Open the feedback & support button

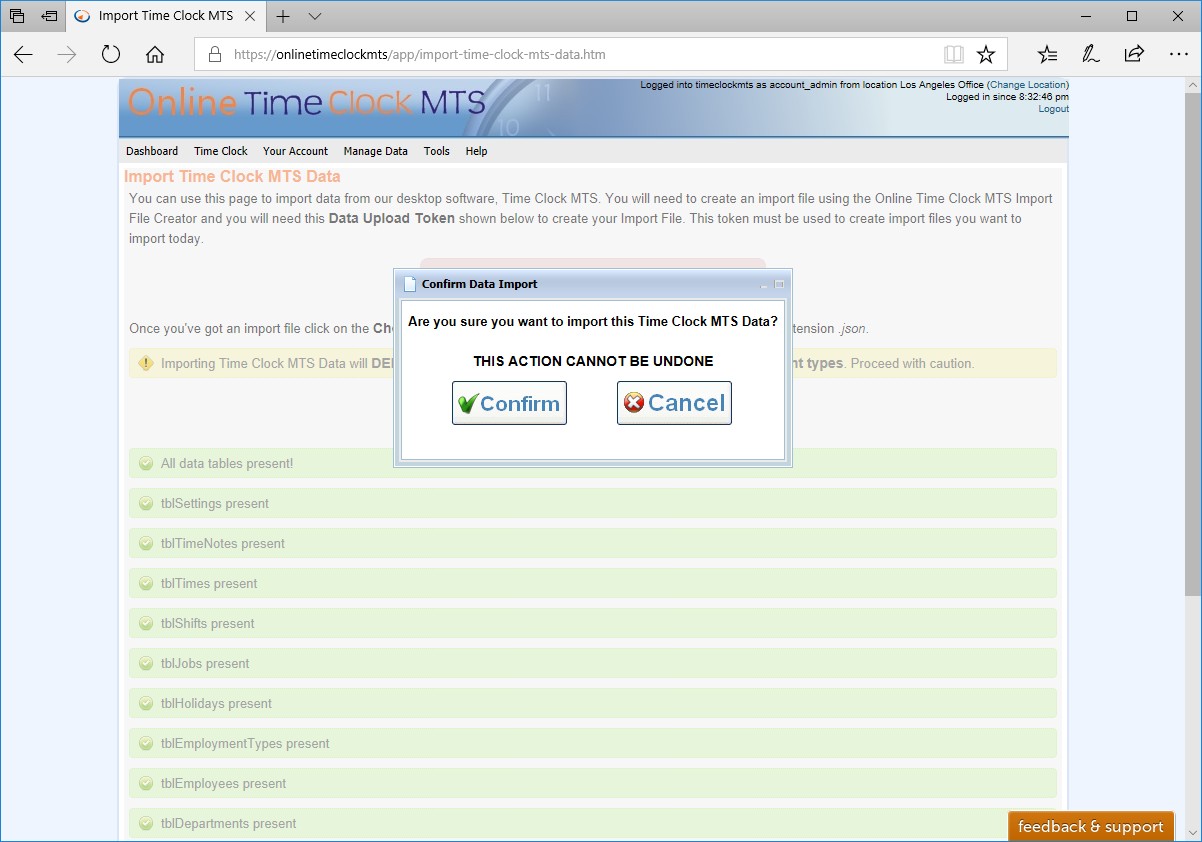pyautogui.click(x=1091, y=827)
